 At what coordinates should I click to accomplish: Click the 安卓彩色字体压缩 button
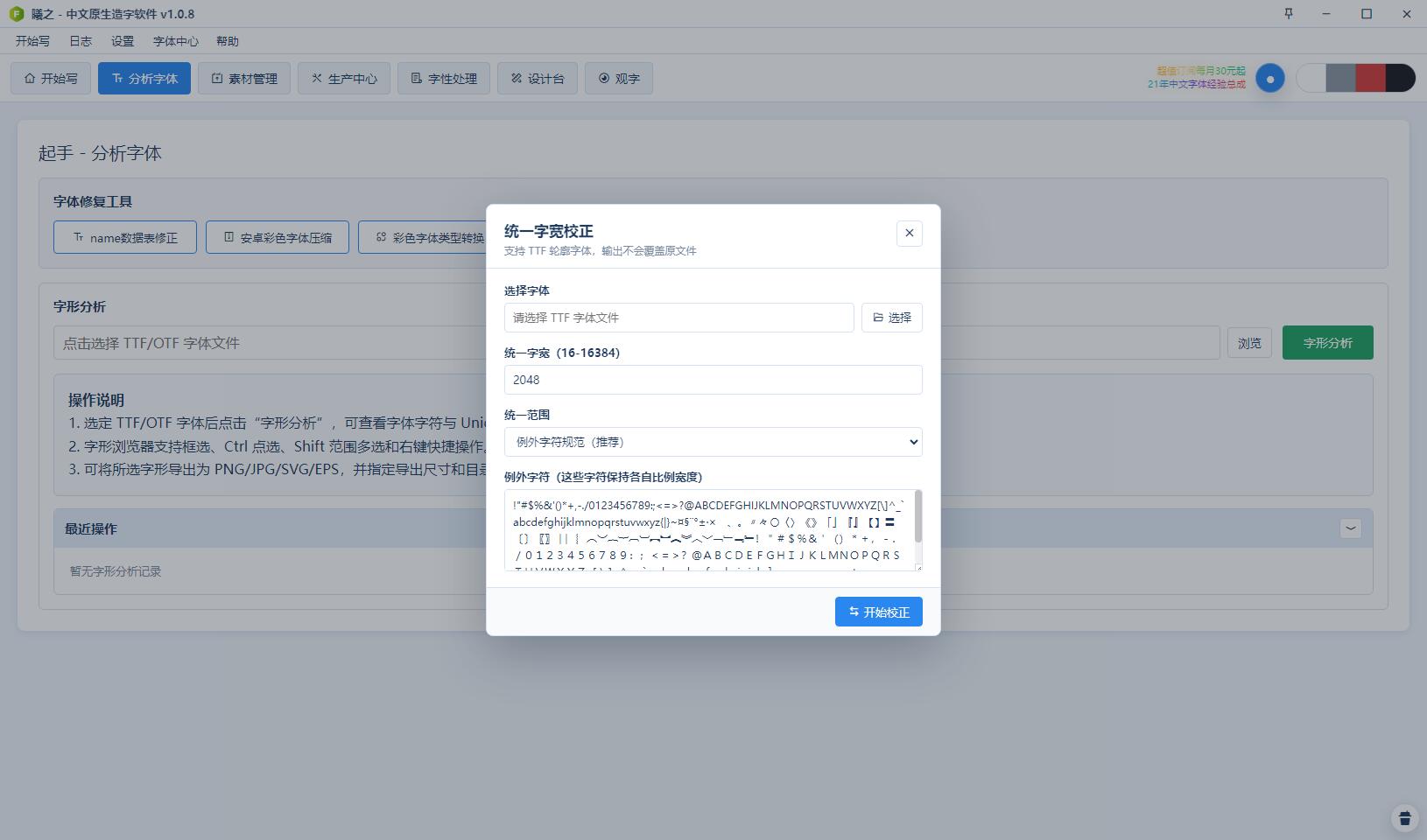[x=278, y=237]
